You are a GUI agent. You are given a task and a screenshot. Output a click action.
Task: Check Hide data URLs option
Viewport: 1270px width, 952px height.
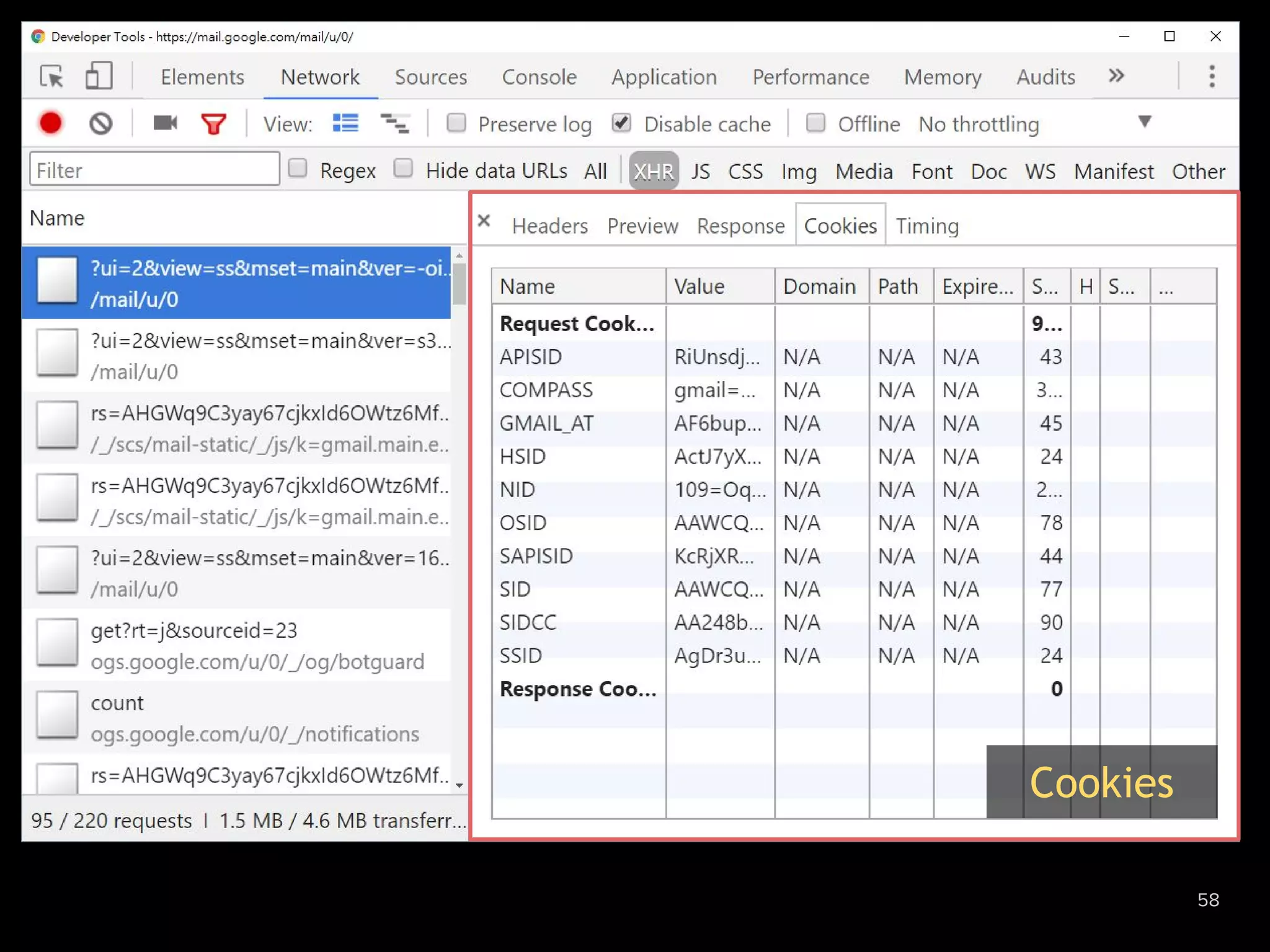[403, 168]
